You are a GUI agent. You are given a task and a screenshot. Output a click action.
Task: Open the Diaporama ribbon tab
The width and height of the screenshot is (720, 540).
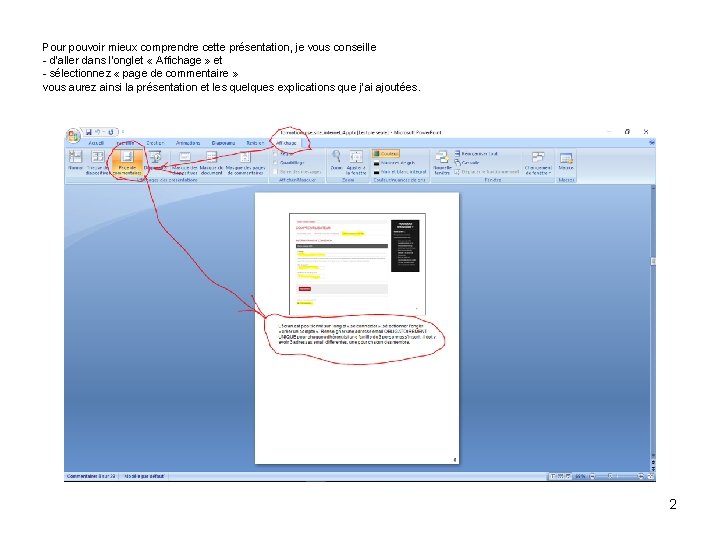(223, 143)
